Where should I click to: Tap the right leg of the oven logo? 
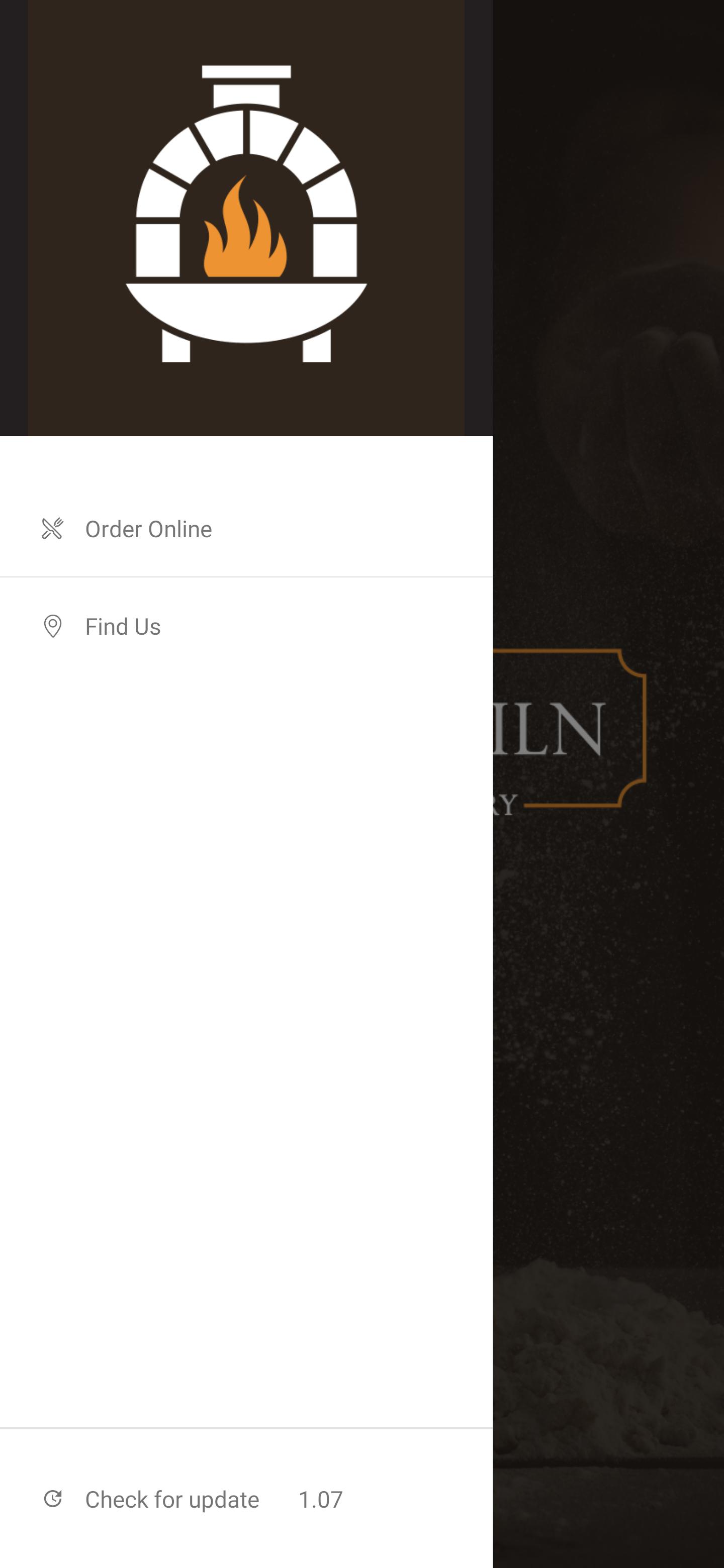pyautogui.click(x=317, y=347)
